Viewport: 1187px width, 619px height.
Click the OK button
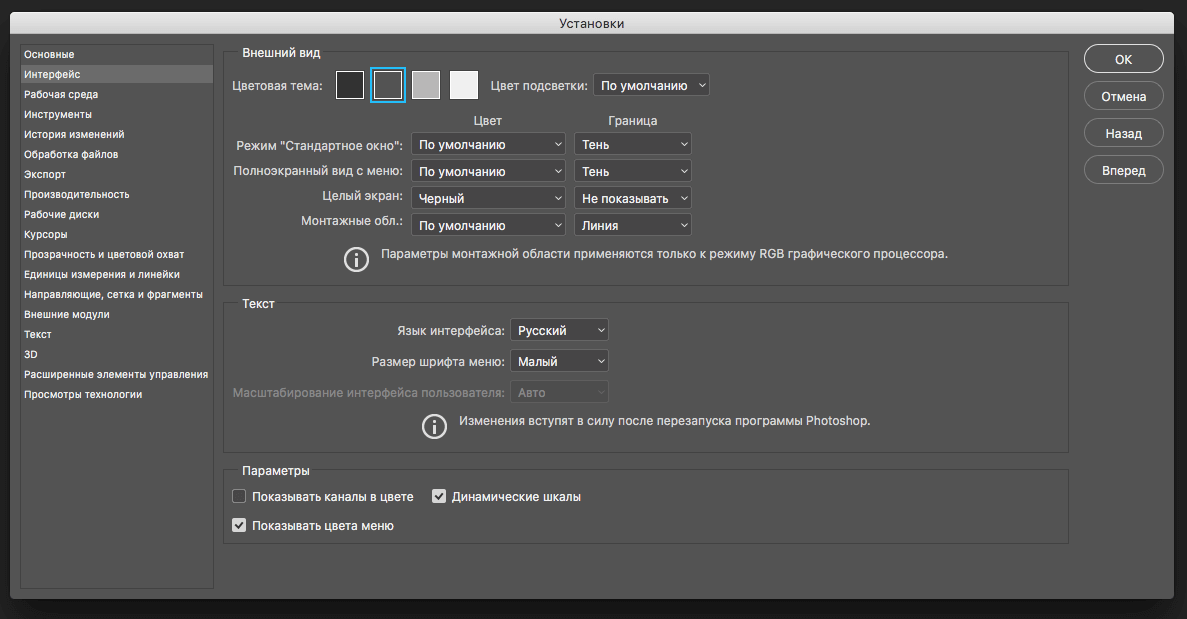[1123, 59]
